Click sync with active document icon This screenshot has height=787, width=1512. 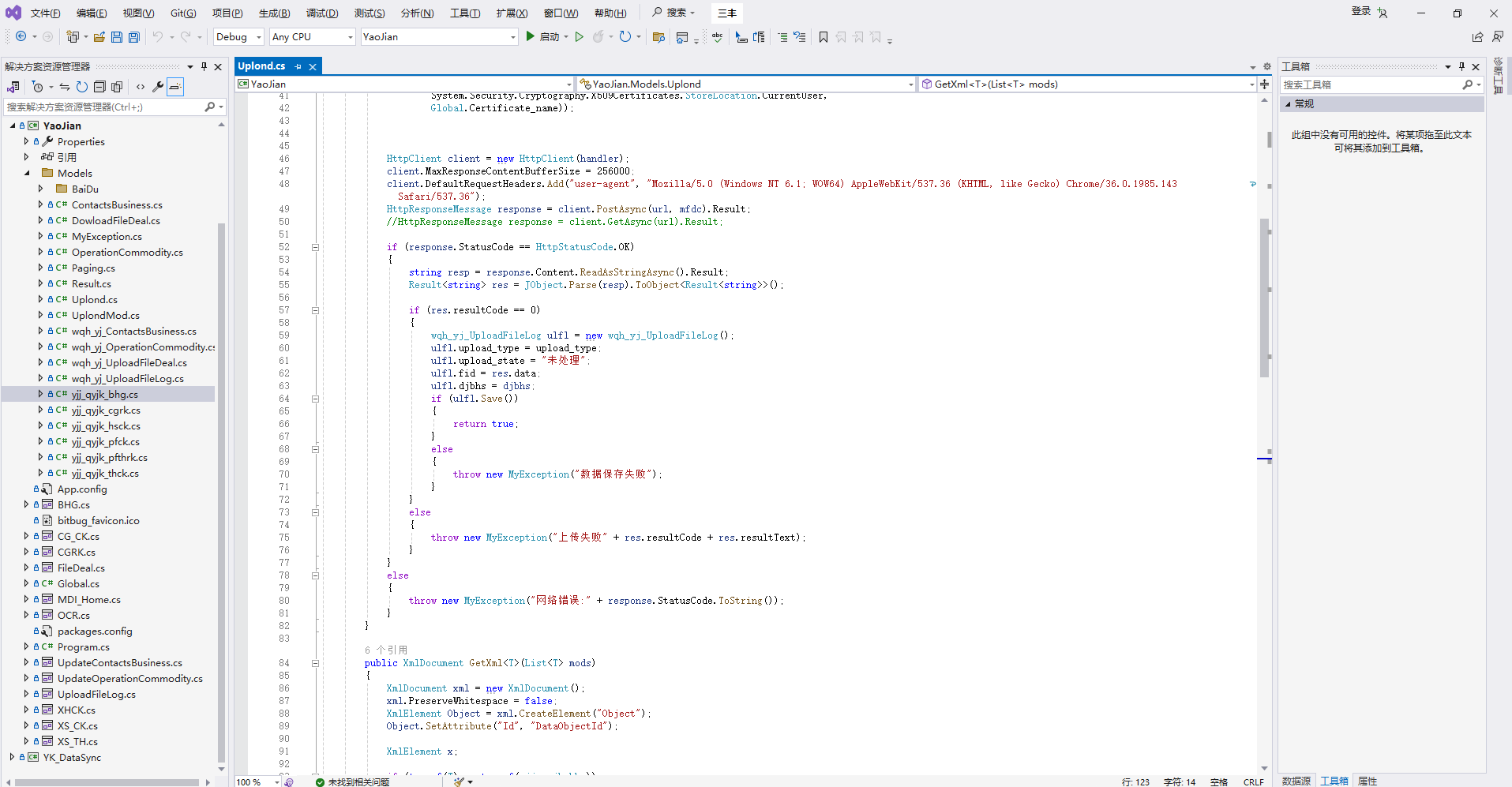pos(65,87)
